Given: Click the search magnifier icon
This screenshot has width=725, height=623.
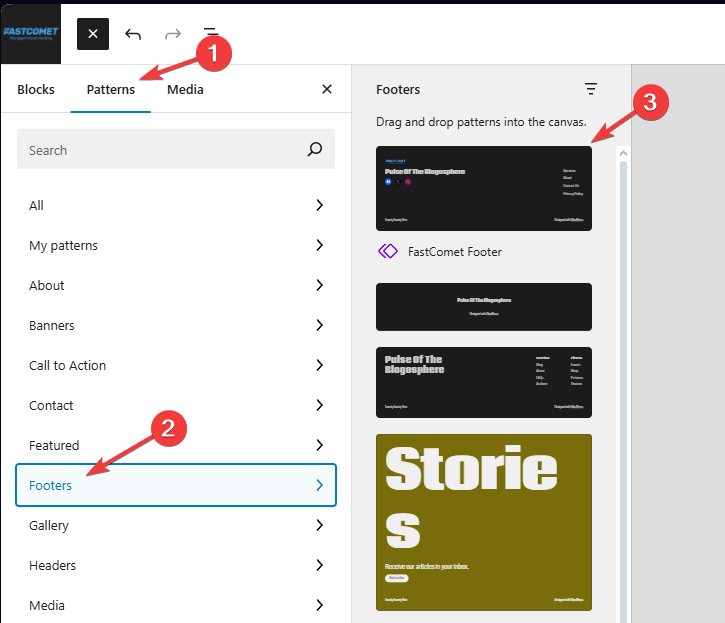Looking at the screenshot, I should click(x=315, y=150).
